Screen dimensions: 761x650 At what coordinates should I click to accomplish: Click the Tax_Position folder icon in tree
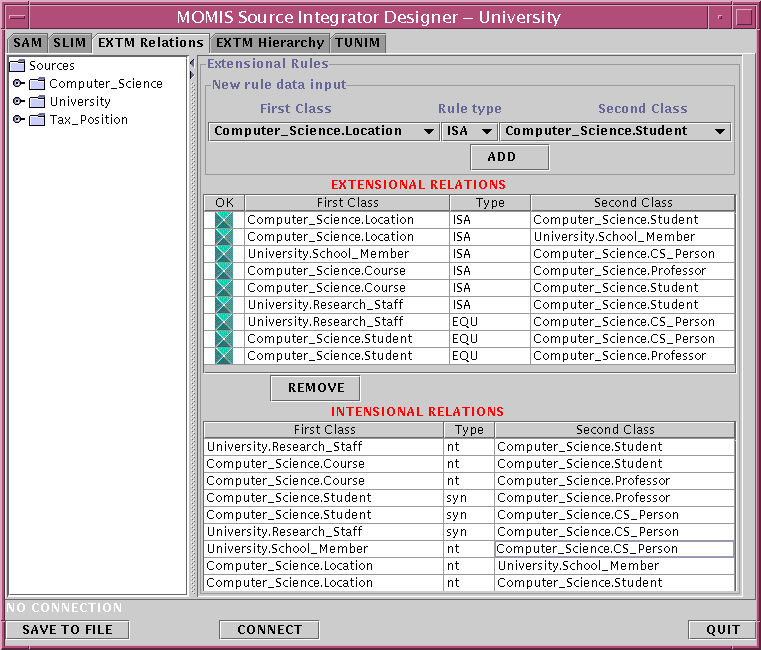tap(37, 120)
